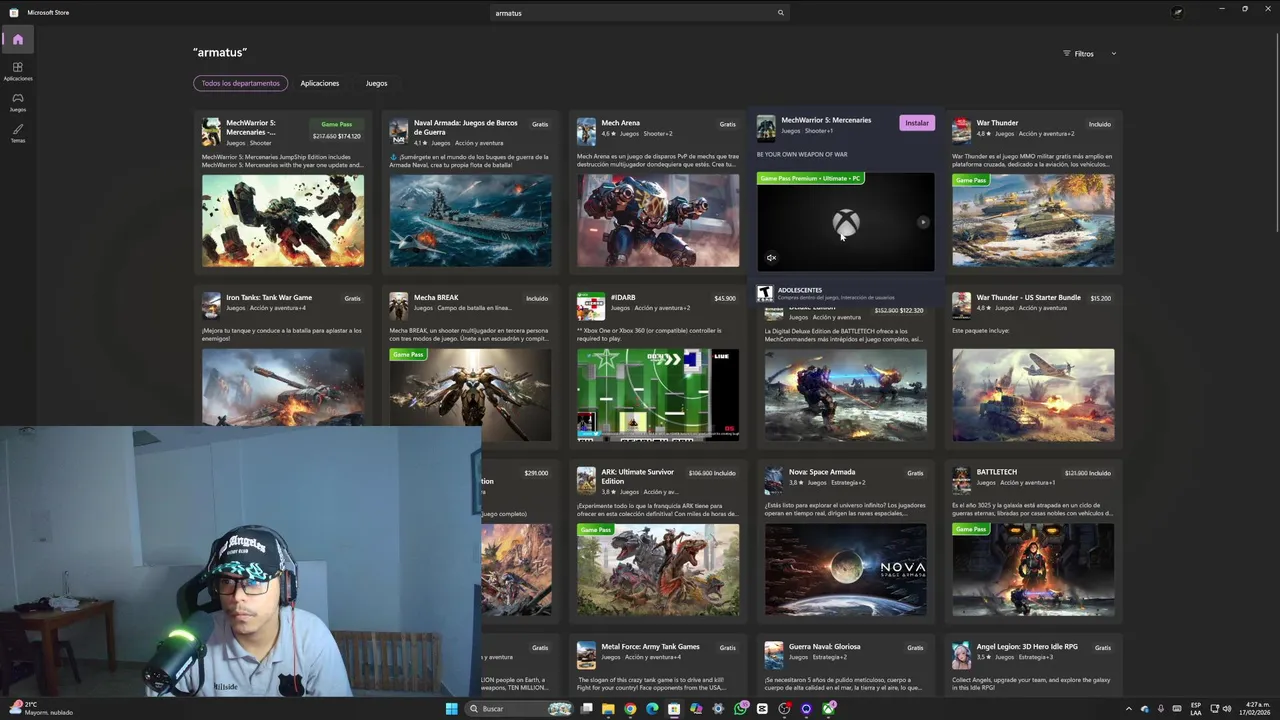Select the Aplicaciones filter tab
Image resolution: width=1280 pixels, height=720 pixels.
coord(320,83)
